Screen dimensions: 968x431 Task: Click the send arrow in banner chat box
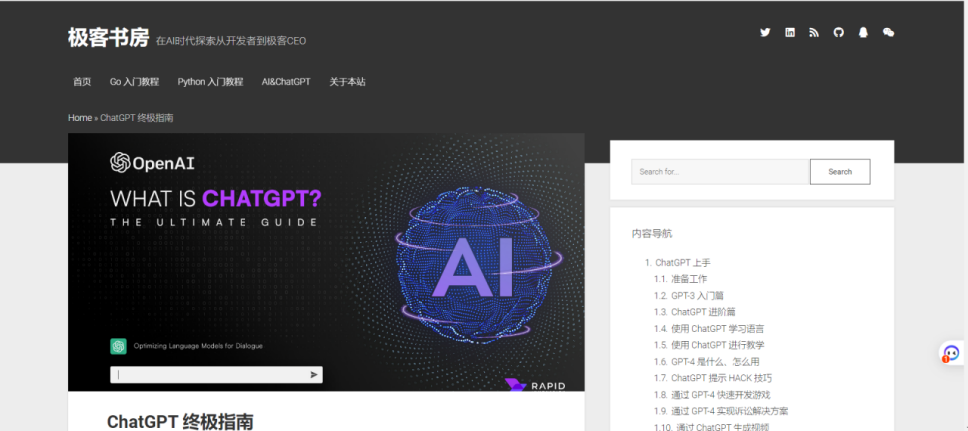pyautogui.click(x=314, y=374)
